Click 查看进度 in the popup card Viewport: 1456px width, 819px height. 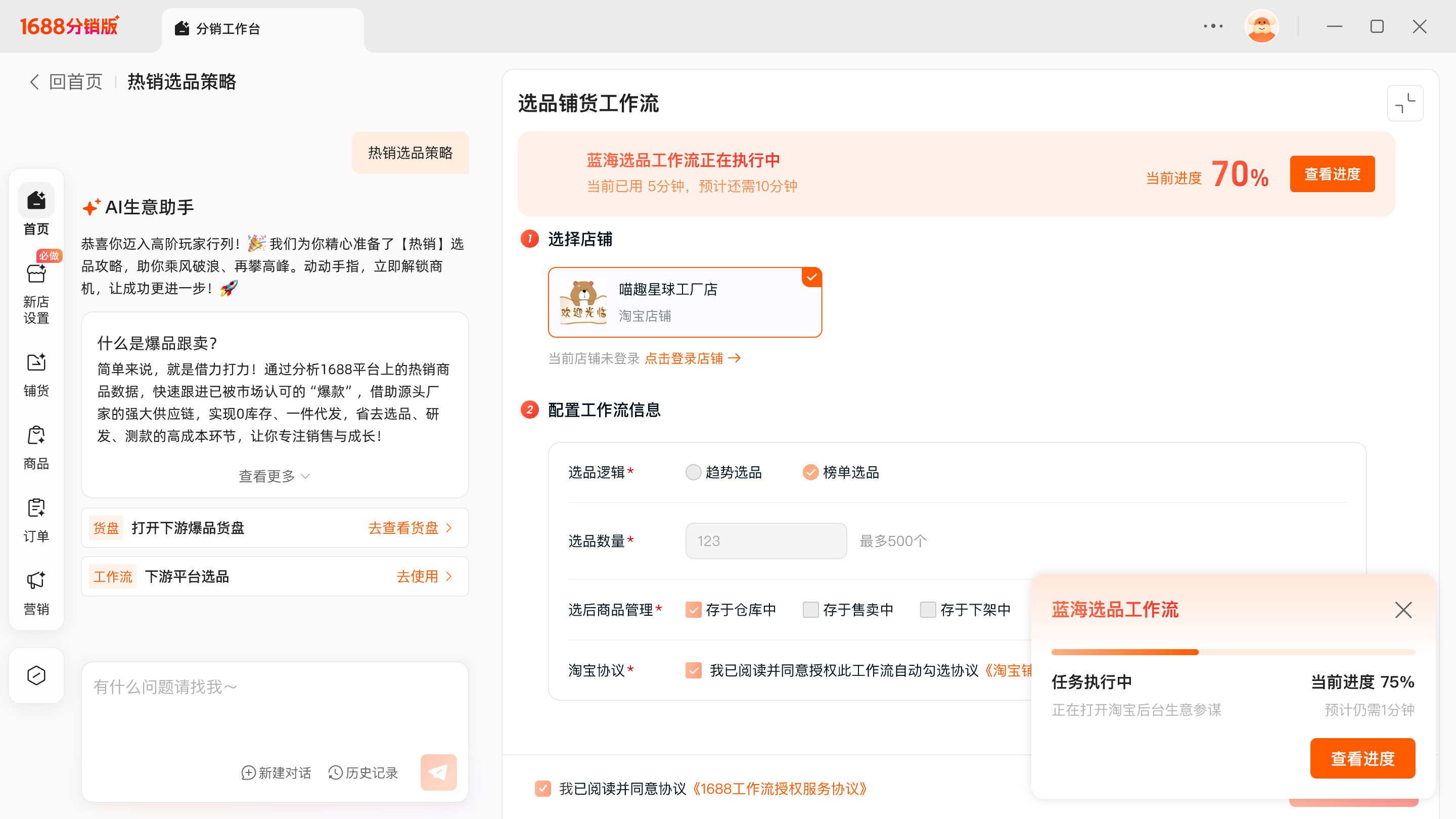[x=1363, y=758]
